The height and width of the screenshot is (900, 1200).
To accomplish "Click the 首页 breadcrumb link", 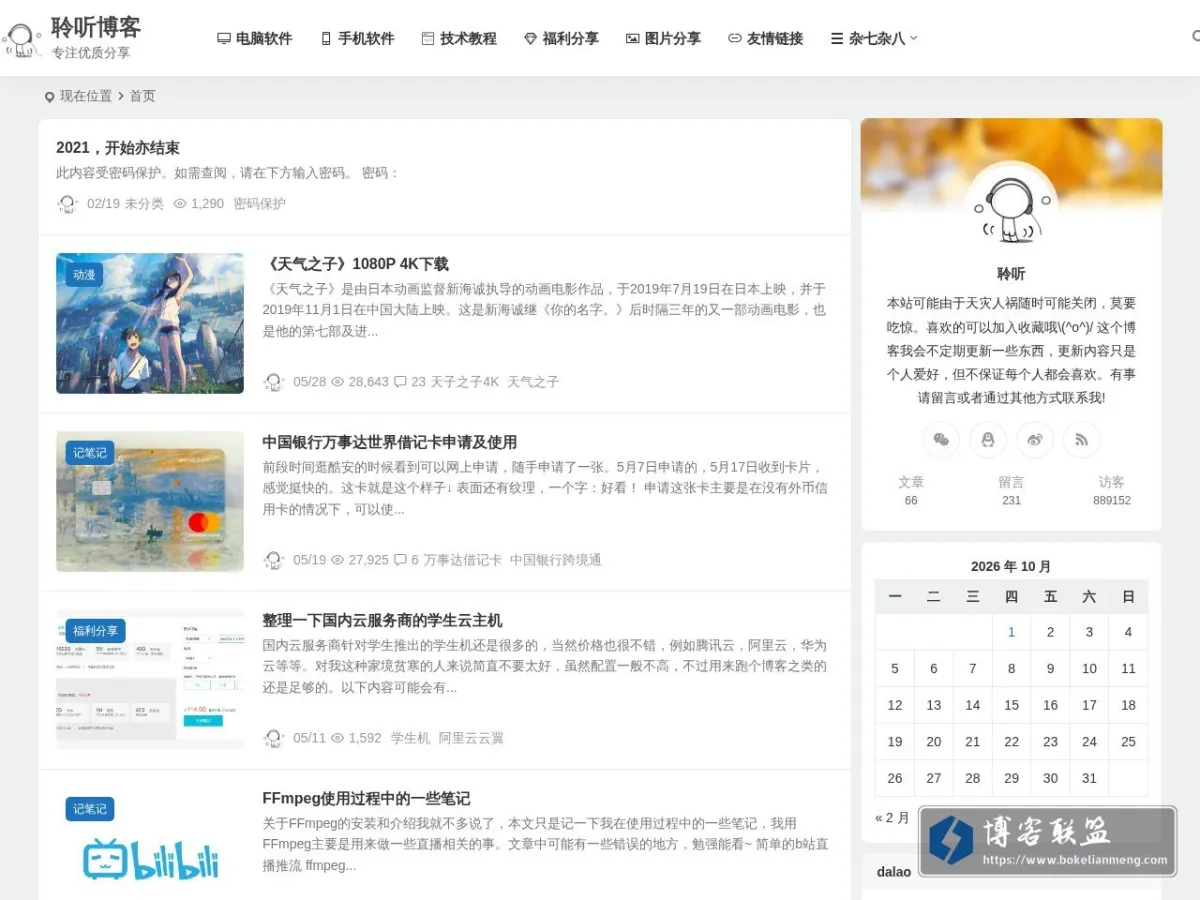I will (142, 96).
